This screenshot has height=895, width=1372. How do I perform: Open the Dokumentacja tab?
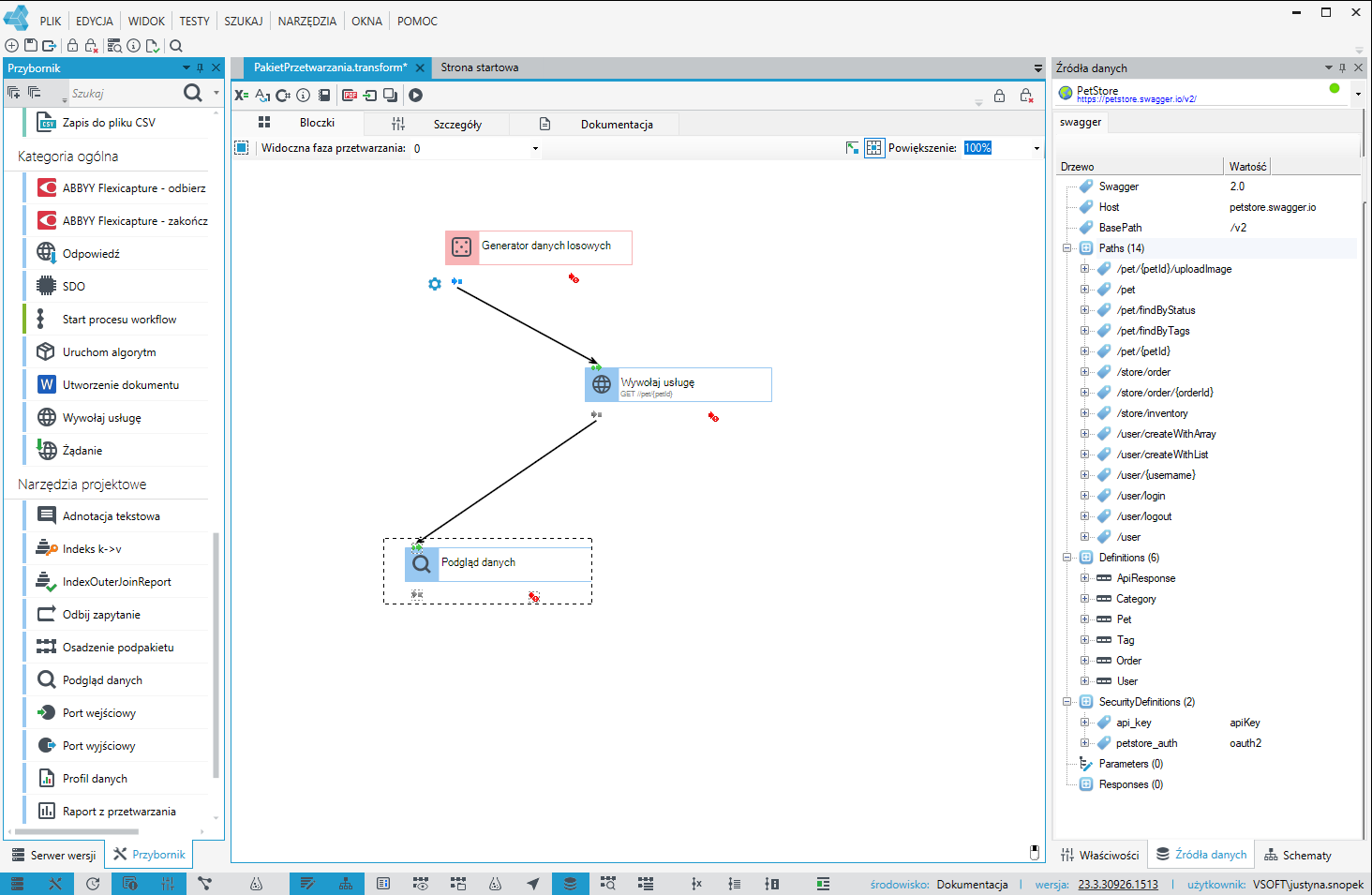595,124
